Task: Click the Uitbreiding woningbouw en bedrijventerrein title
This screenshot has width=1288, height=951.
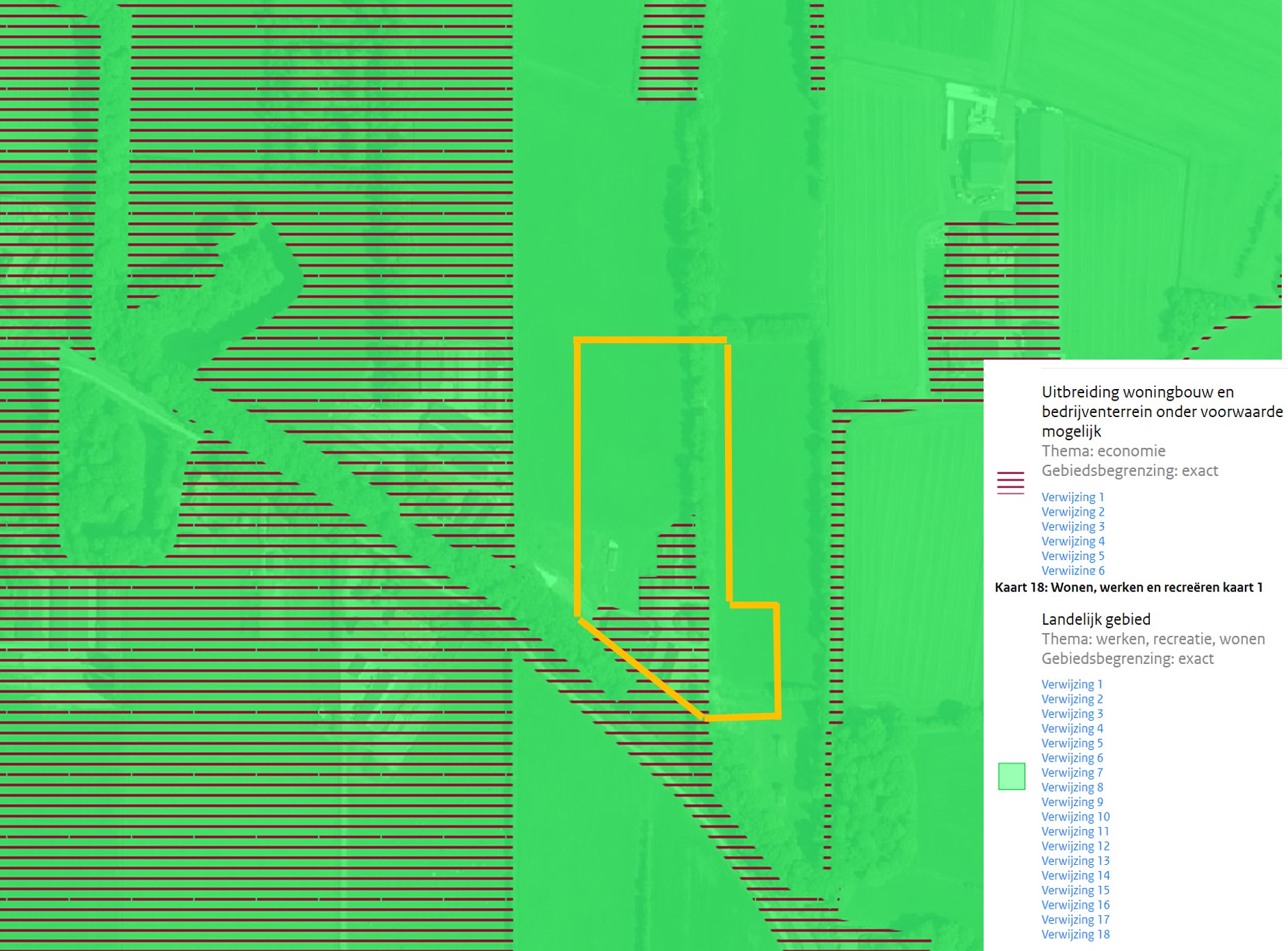Action: pos(1162,412)
